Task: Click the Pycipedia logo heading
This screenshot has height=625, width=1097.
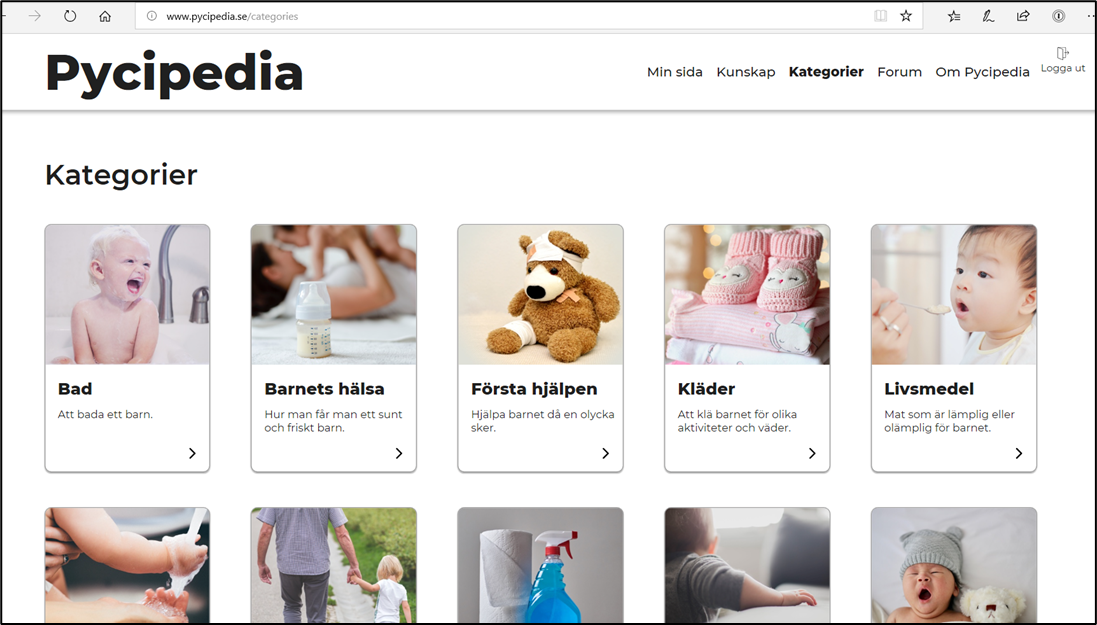Action: [174, 73]
